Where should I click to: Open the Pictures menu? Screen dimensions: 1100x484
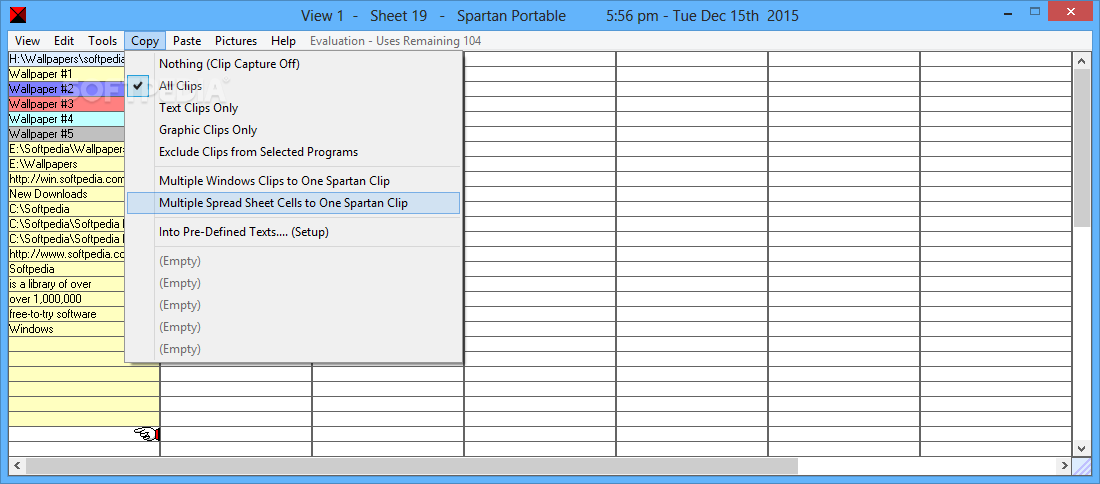point(236,41)
